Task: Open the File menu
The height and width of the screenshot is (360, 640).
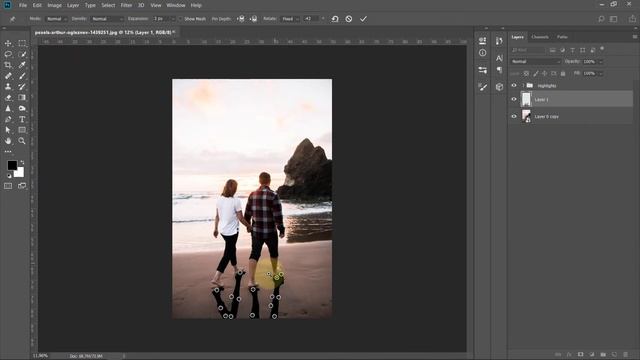Action: click(23, 5)
